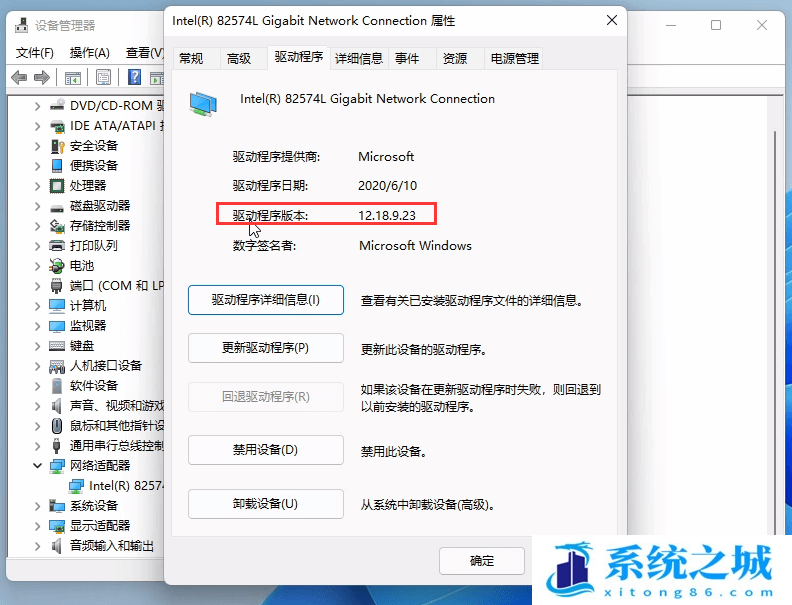The width and height of the screenshot is (792, 605).
Task: Click the driver version value 12.18.9.23
Action: coord(387,216)
